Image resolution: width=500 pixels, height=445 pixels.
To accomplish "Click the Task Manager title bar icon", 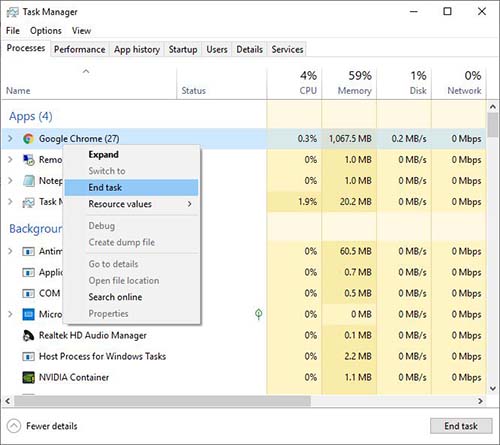I will (x=13, y=12).
